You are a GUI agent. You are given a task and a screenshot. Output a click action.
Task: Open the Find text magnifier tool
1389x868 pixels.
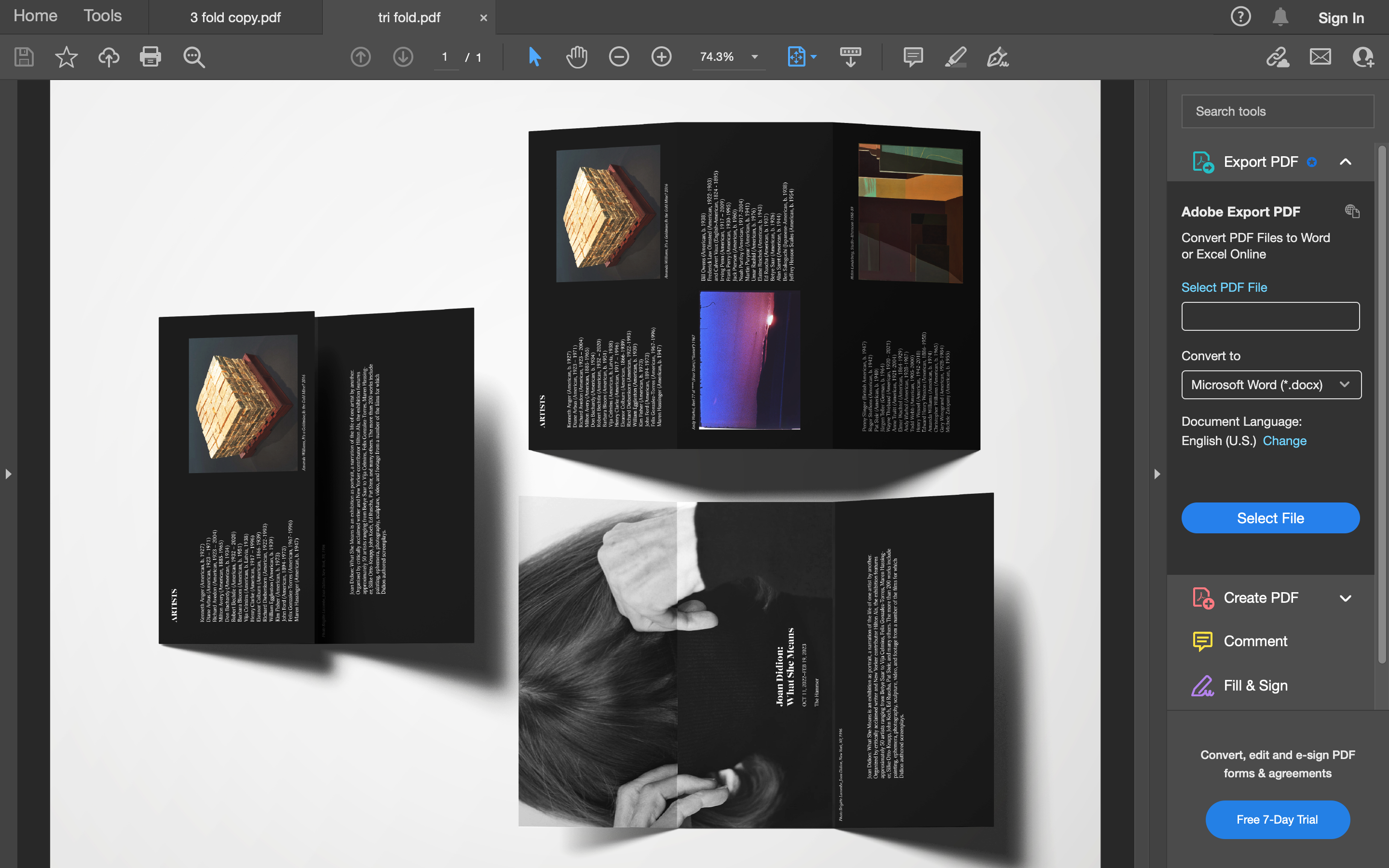(x=194, y=57)
